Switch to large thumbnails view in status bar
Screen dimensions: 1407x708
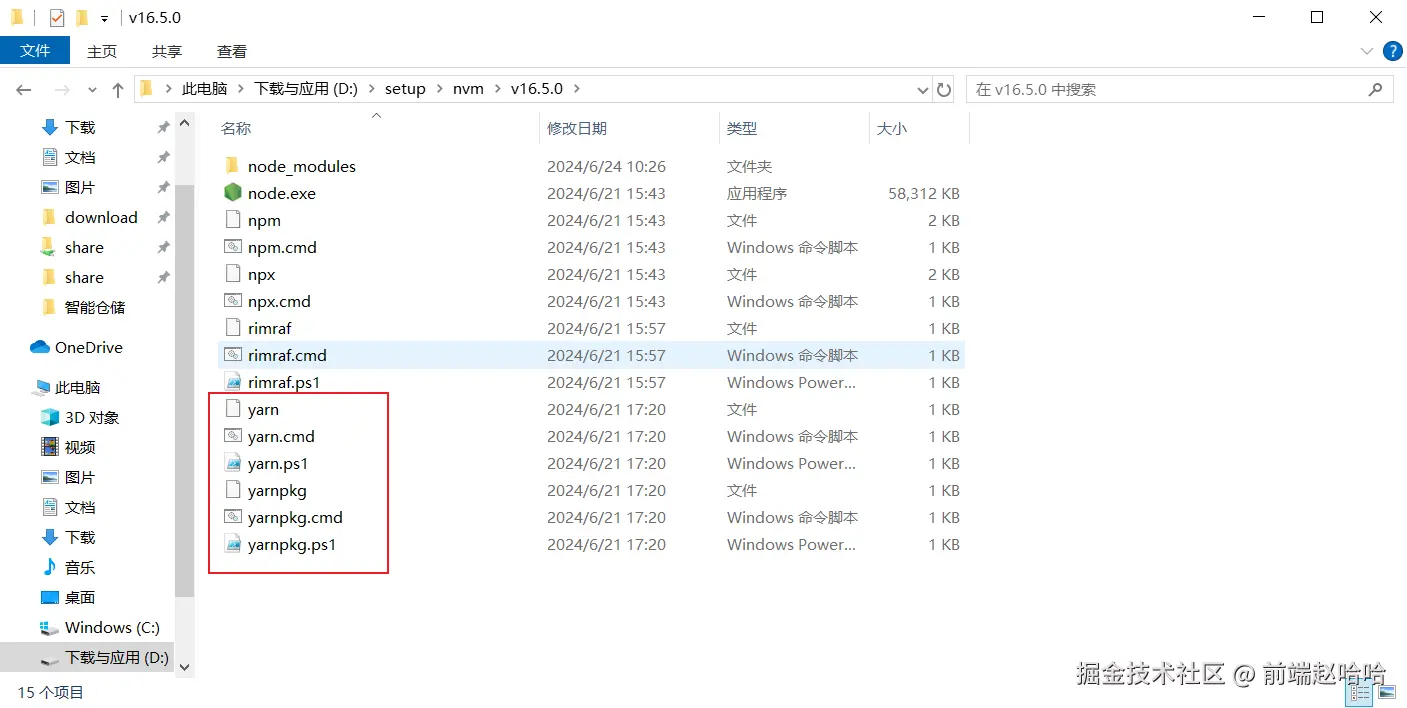tap(1385, 691)
